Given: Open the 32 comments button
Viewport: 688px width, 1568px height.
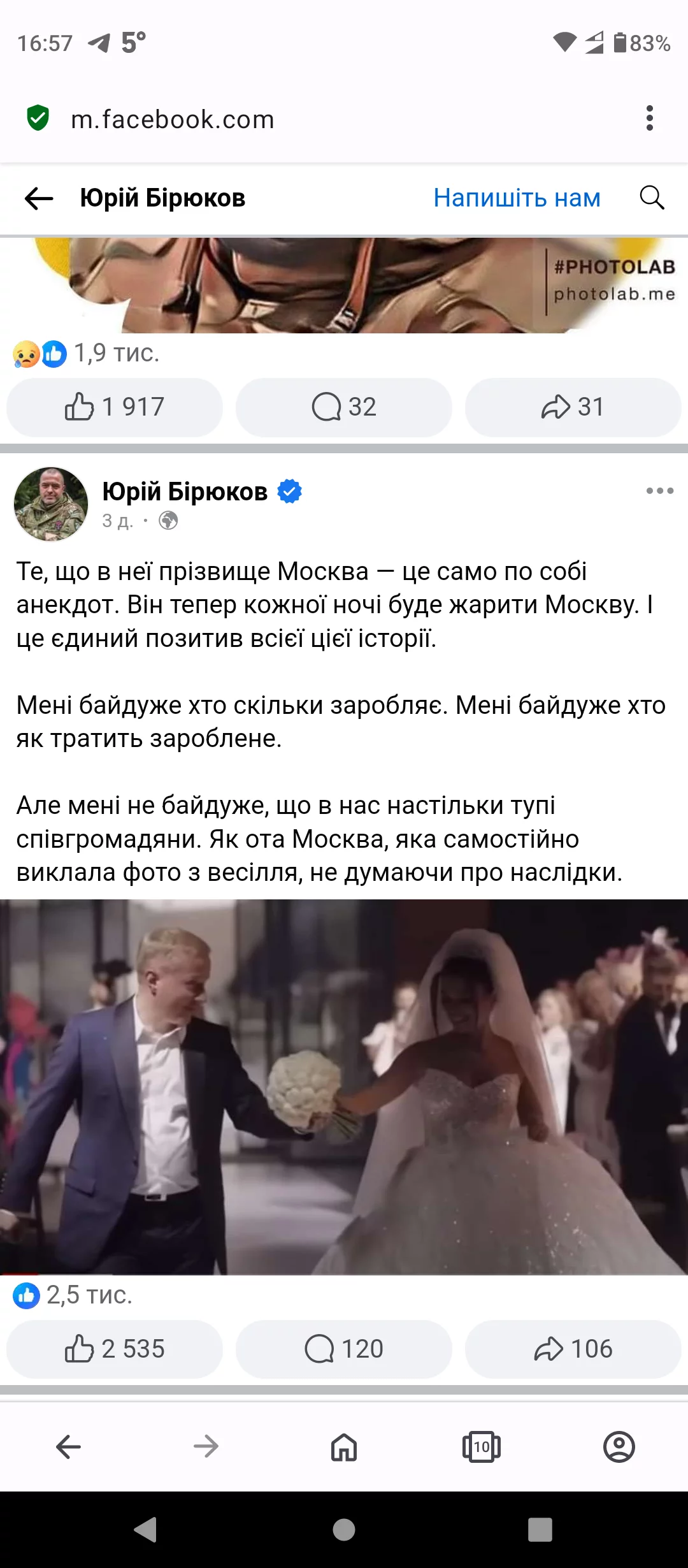Looking at the screenshot, I should click(344, 407).
